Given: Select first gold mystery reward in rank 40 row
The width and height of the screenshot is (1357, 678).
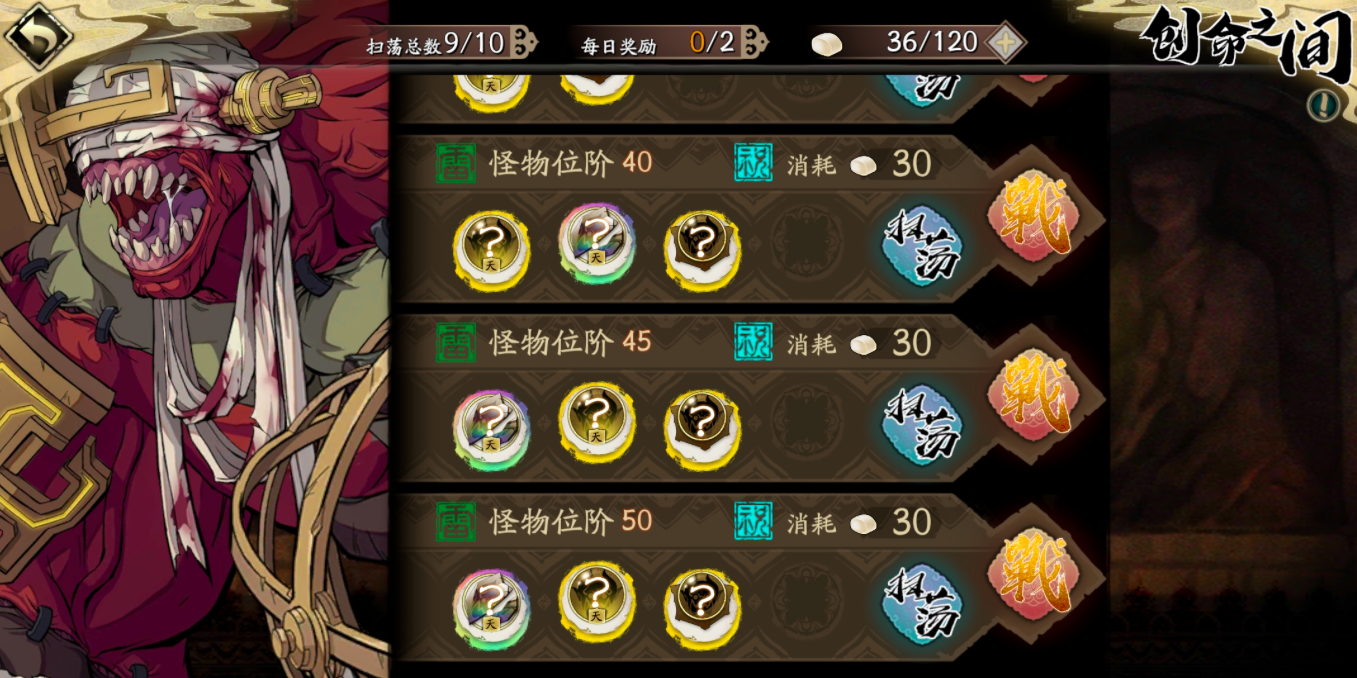Looking at the screenshot, I should coord(491,250).
